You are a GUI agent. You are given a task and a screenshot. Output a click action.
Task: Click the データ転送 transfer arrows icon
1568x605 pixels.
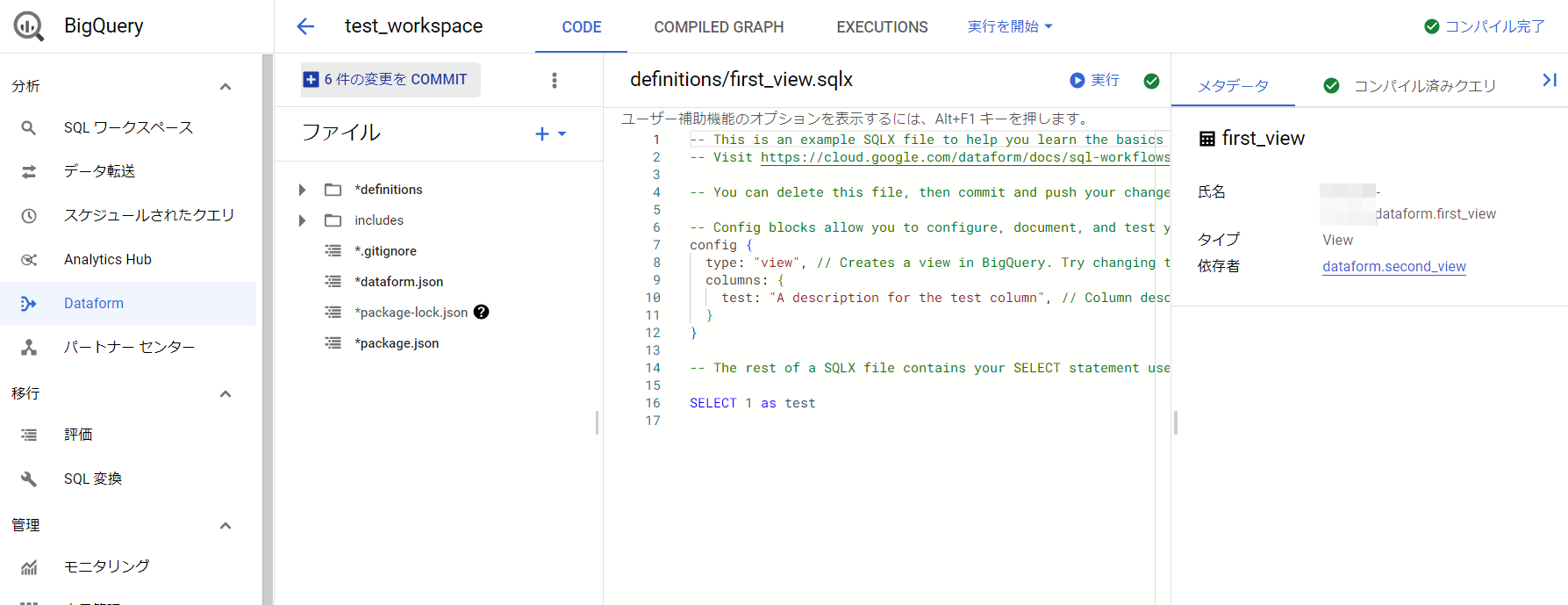[29, 172]
